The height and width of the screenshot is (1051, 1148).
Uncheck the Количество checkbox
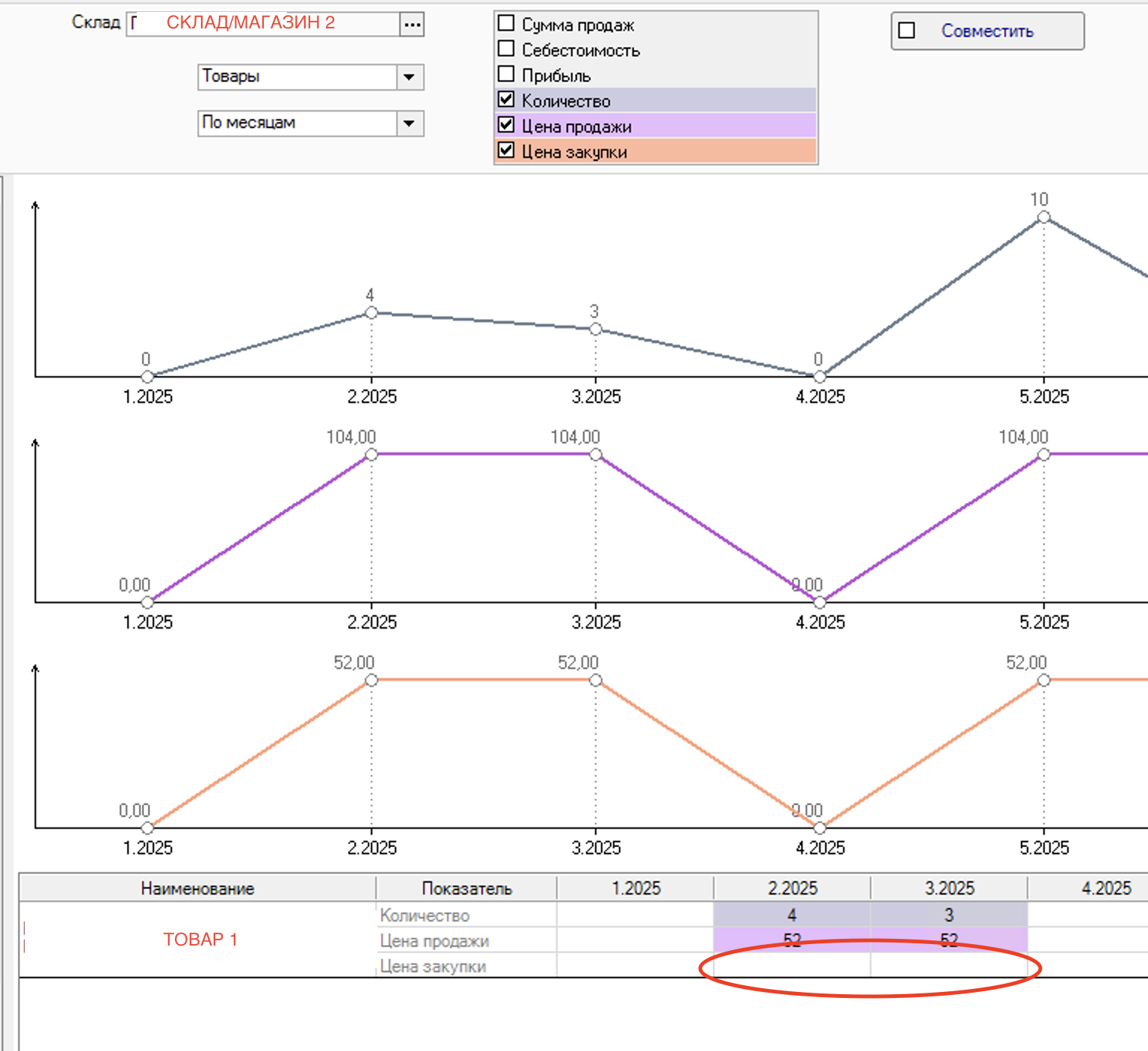click(506, 100)
